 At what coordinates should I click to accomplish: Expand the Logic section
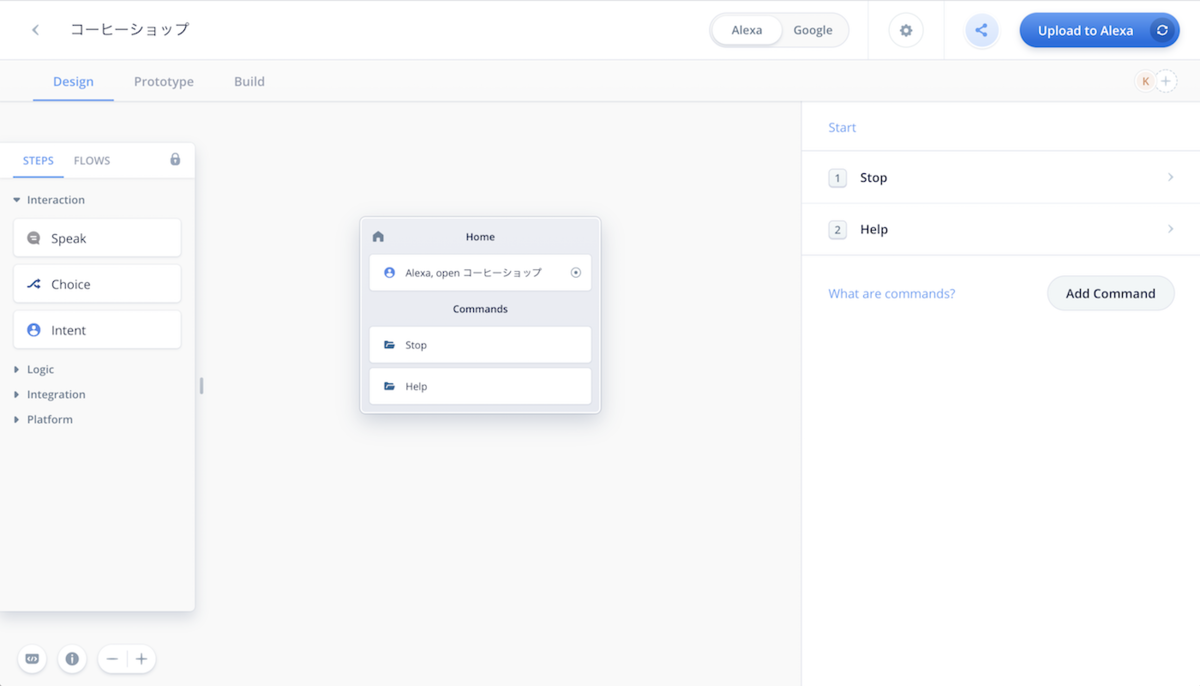(34, 369)
